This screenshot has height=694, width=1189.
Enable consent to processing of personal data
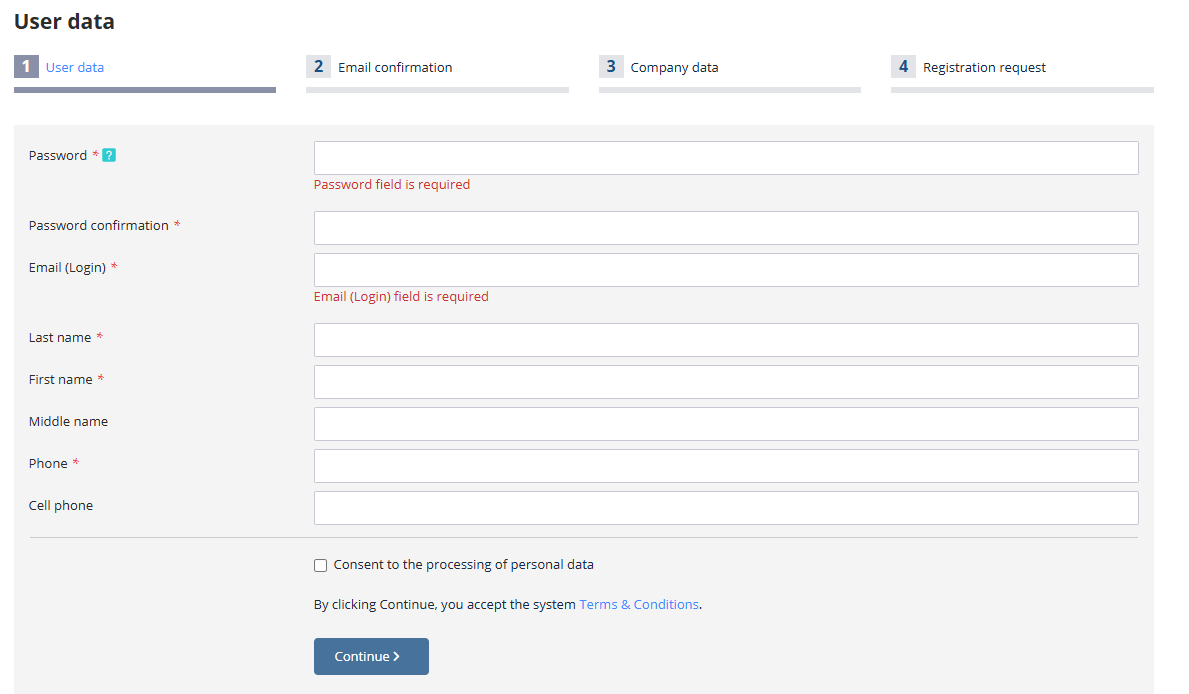(321, 565)
